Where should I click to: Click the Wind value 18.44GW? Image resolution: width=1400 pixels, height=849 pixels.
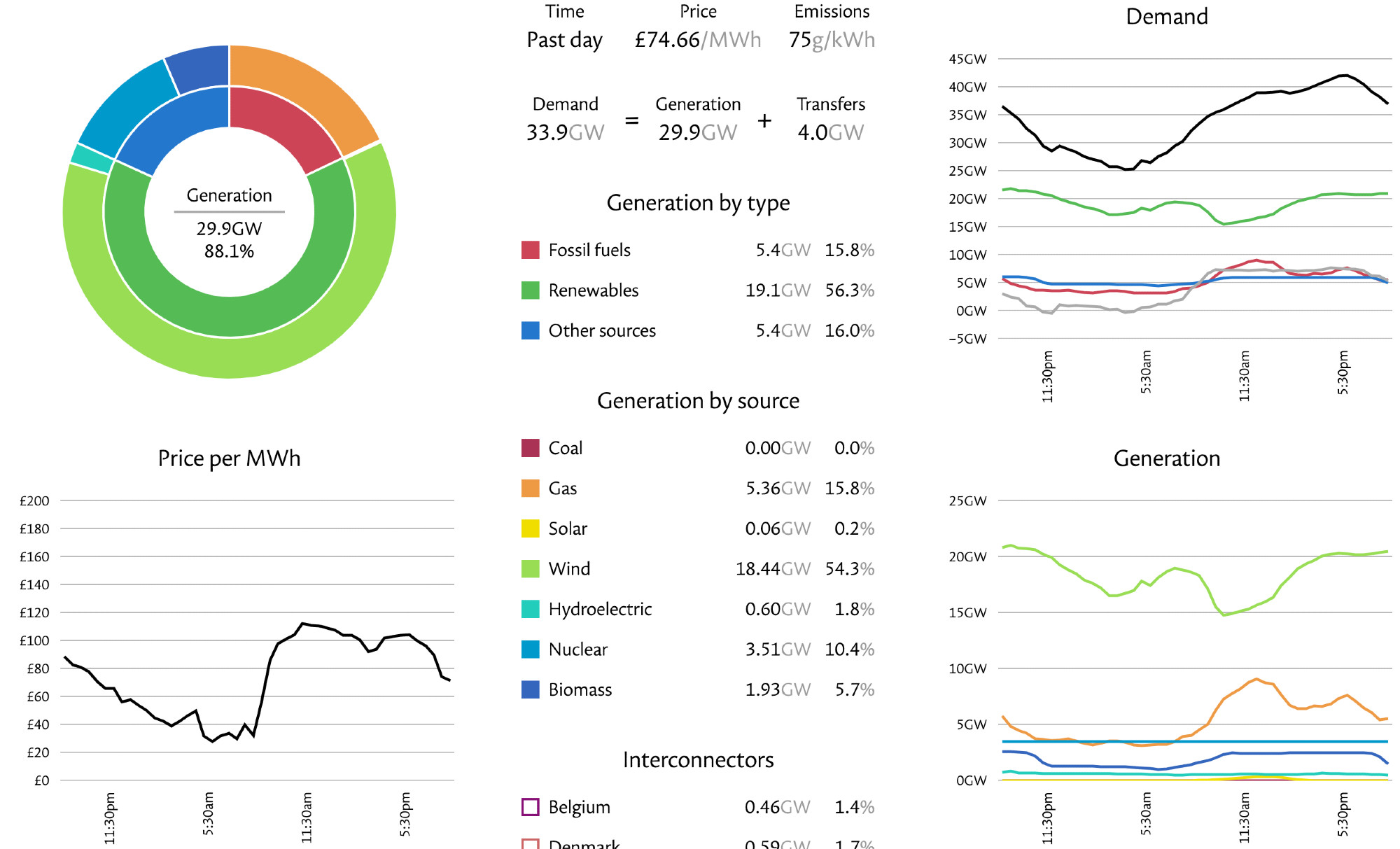pos(773,569)
